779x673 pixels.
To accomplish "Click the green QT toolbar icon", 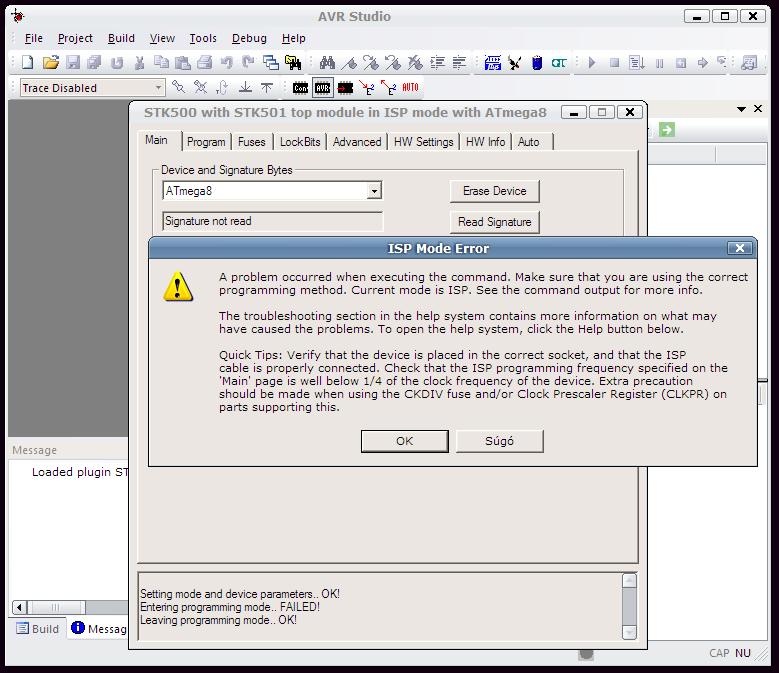I will point(559,63).
